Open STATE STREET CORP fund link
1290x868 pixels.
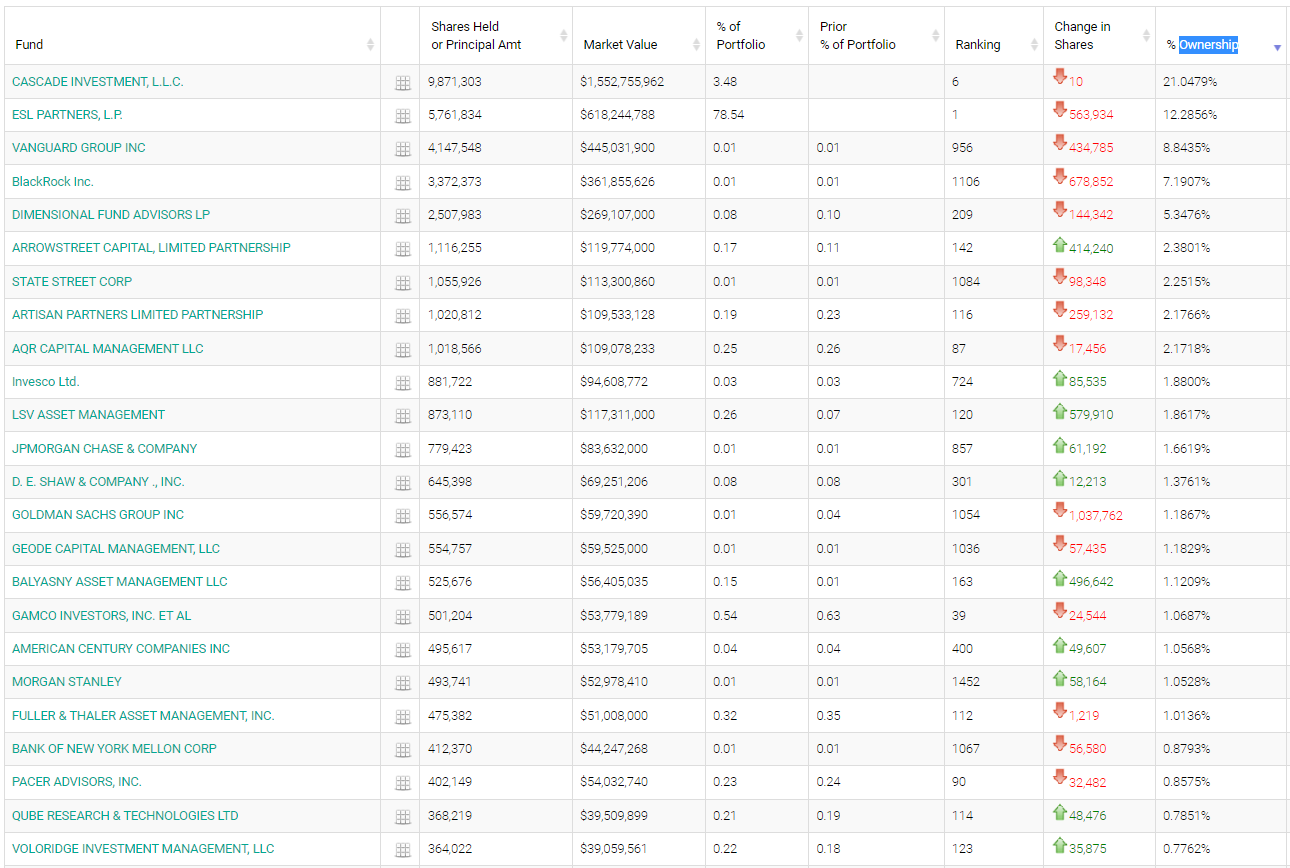click(72, 281)
